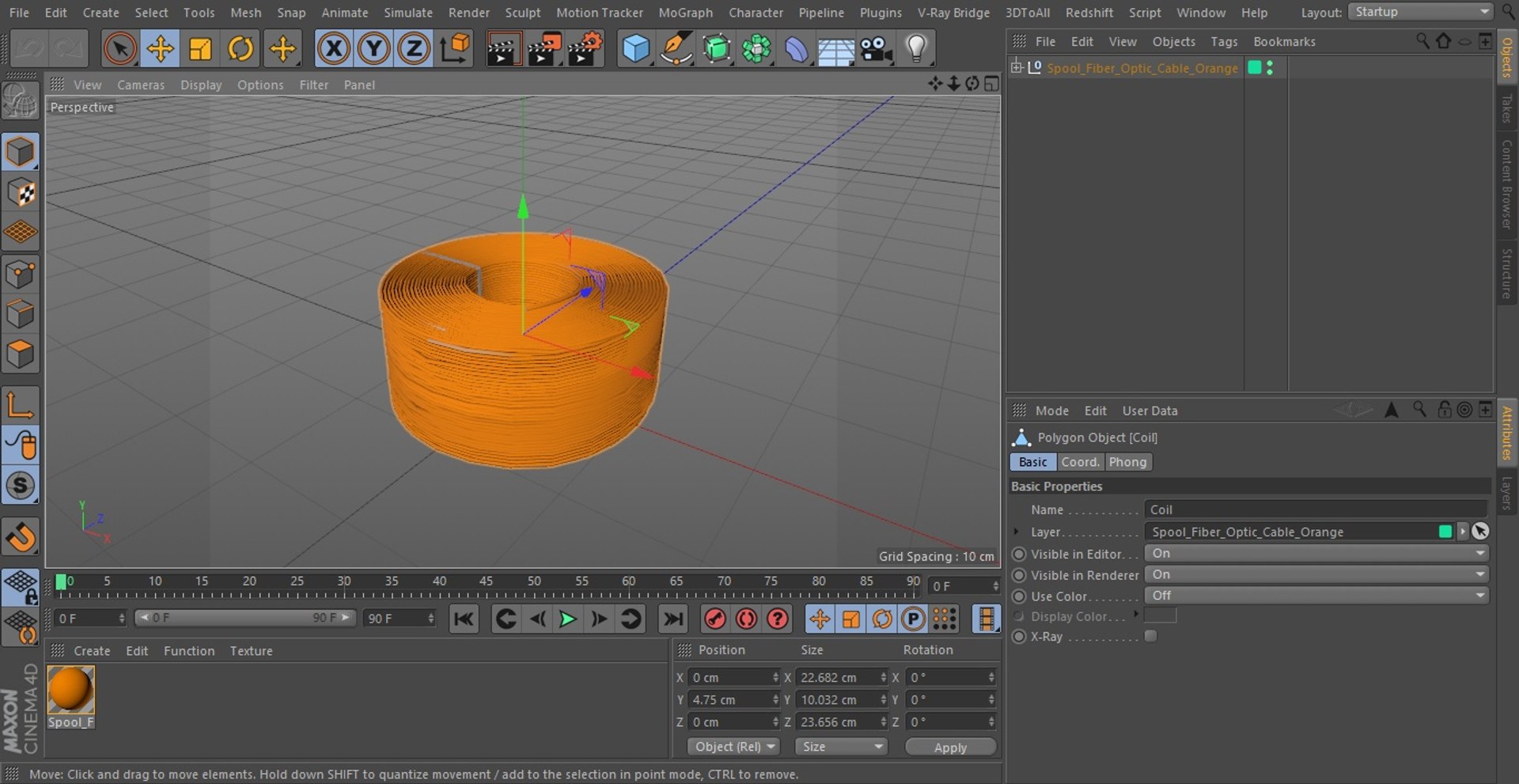Switch to Coord. tab in attributes

point(1080,462)
